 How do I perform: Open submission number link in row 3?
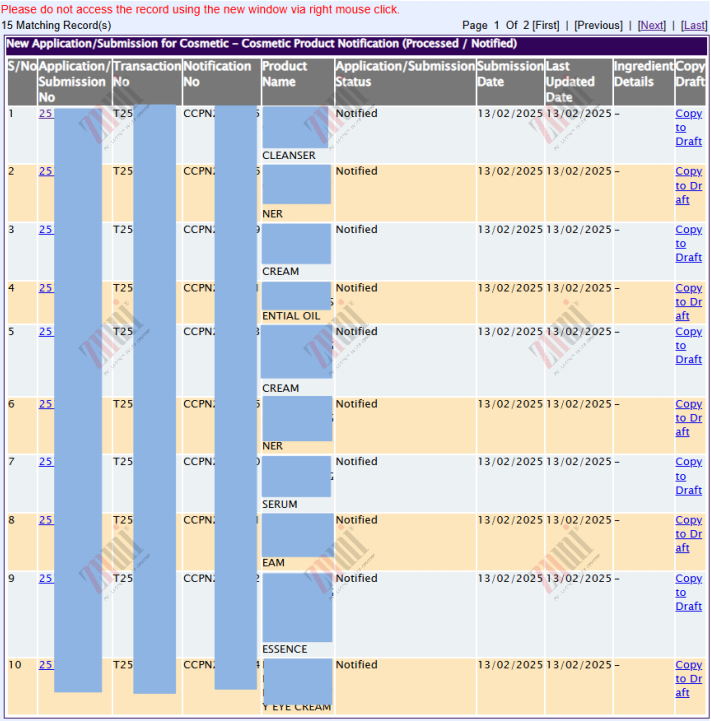(46, 229)
